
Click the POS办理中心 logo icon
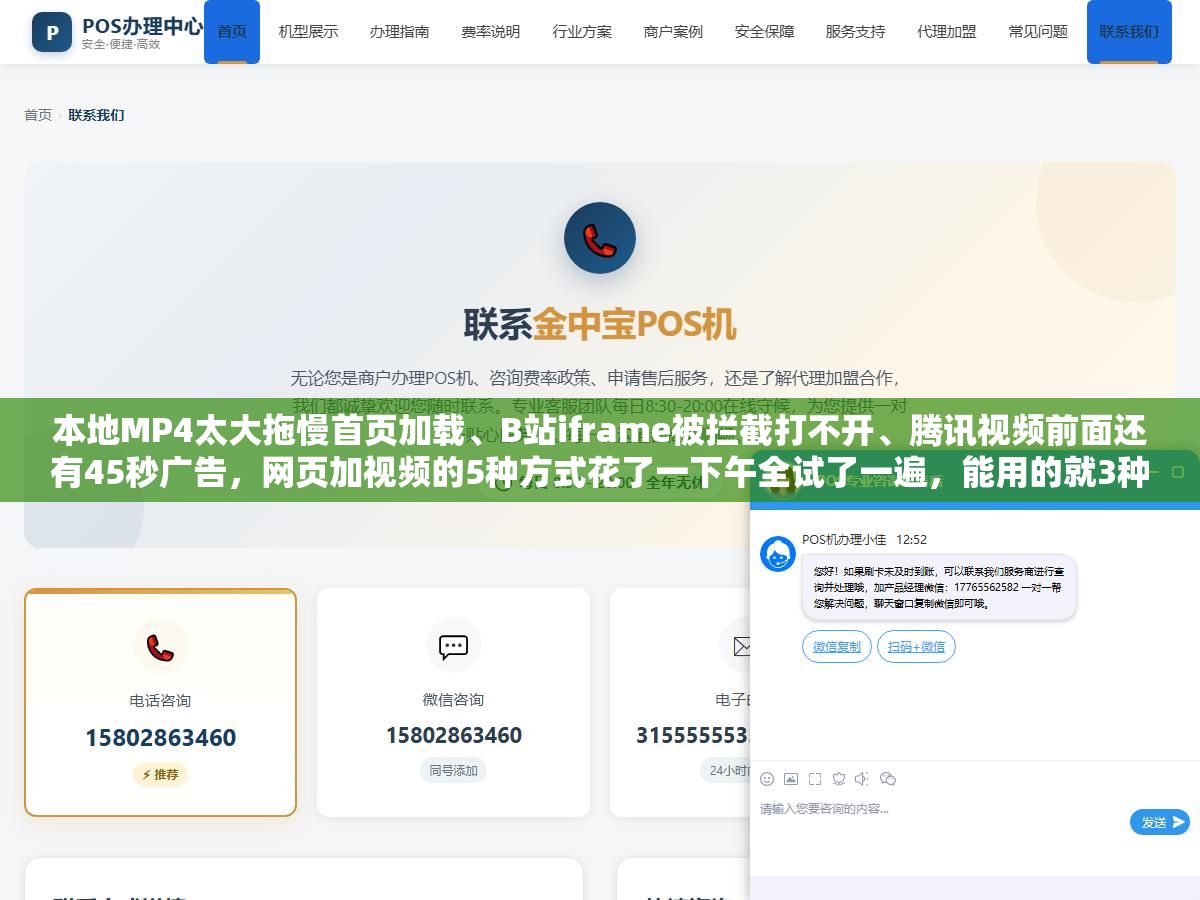[52, 32]
